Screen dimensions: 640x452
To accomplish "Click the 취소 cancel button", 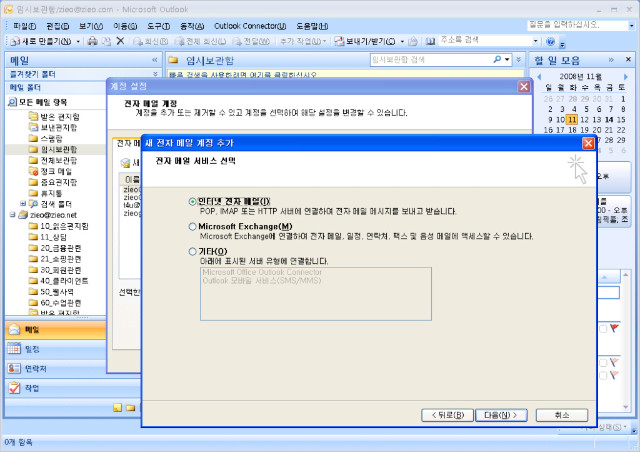I will 562,415.
